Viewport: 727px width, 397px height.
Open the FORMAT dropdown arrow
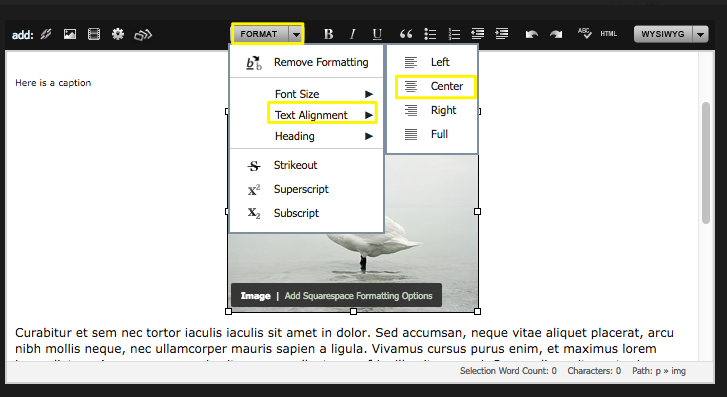pos(296,34)
